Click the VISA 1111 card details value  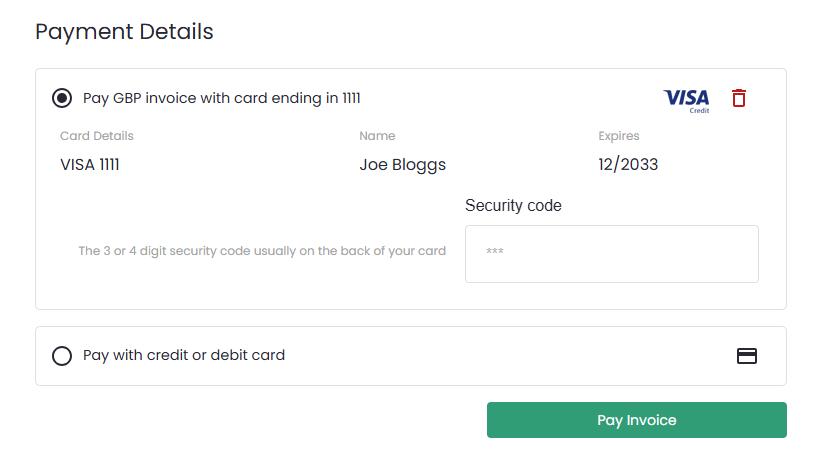tap(90, 165)
